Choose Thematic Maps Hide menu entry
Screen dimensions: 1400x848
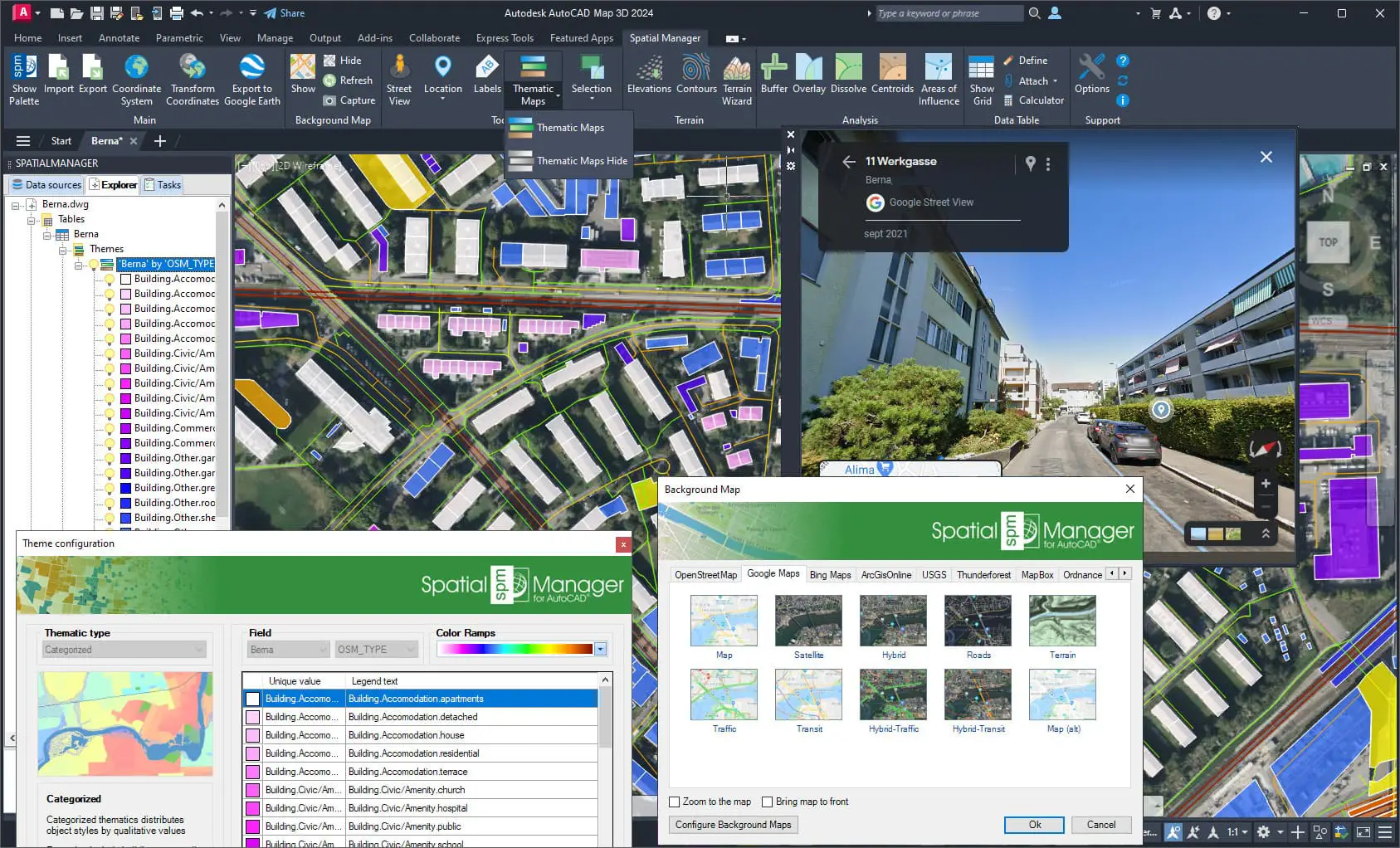pos(568,161)
